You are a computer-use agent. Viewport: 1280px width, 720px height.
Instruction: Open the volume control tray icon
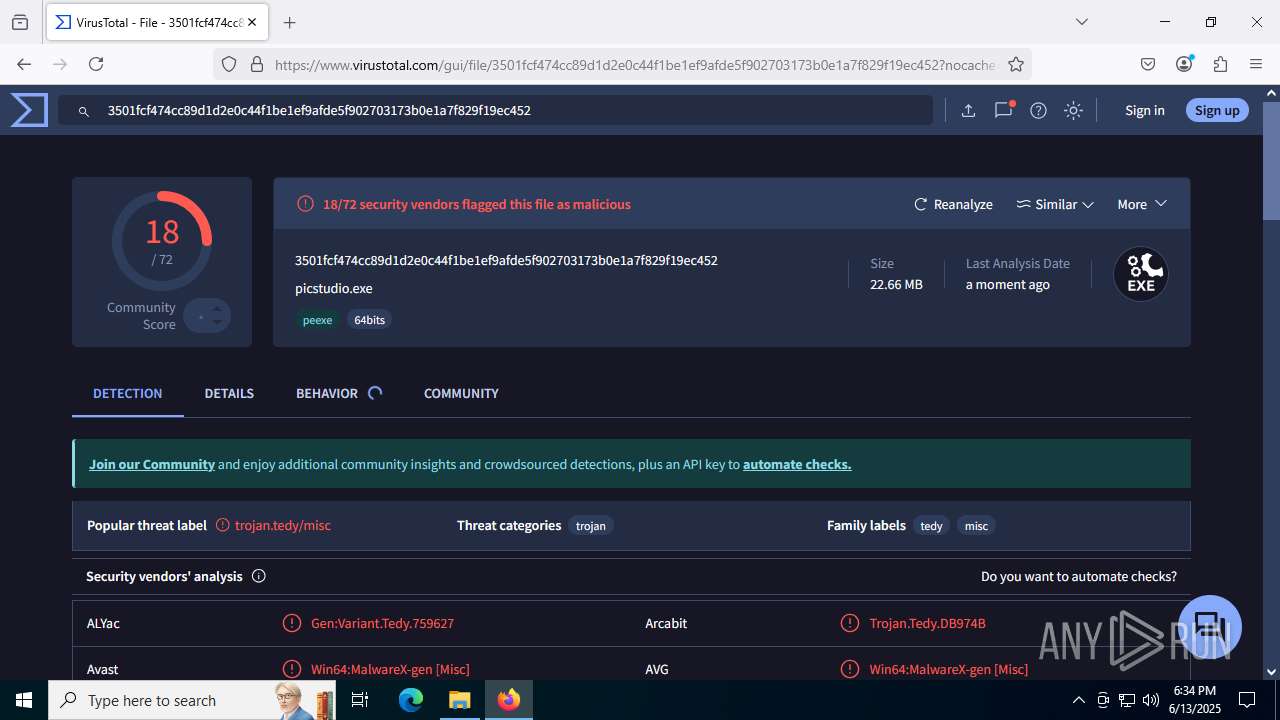coord(1151,700)
